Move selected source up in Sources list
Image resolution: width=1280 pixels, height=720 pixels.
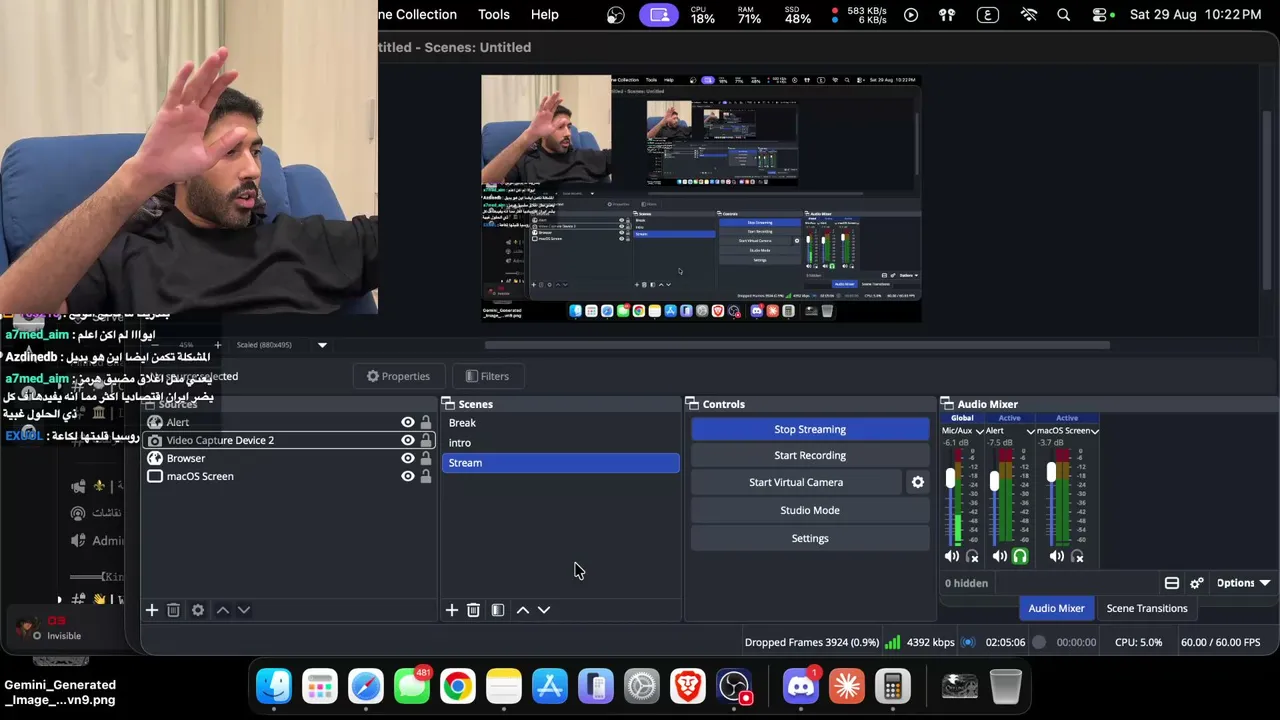(223, 610)
